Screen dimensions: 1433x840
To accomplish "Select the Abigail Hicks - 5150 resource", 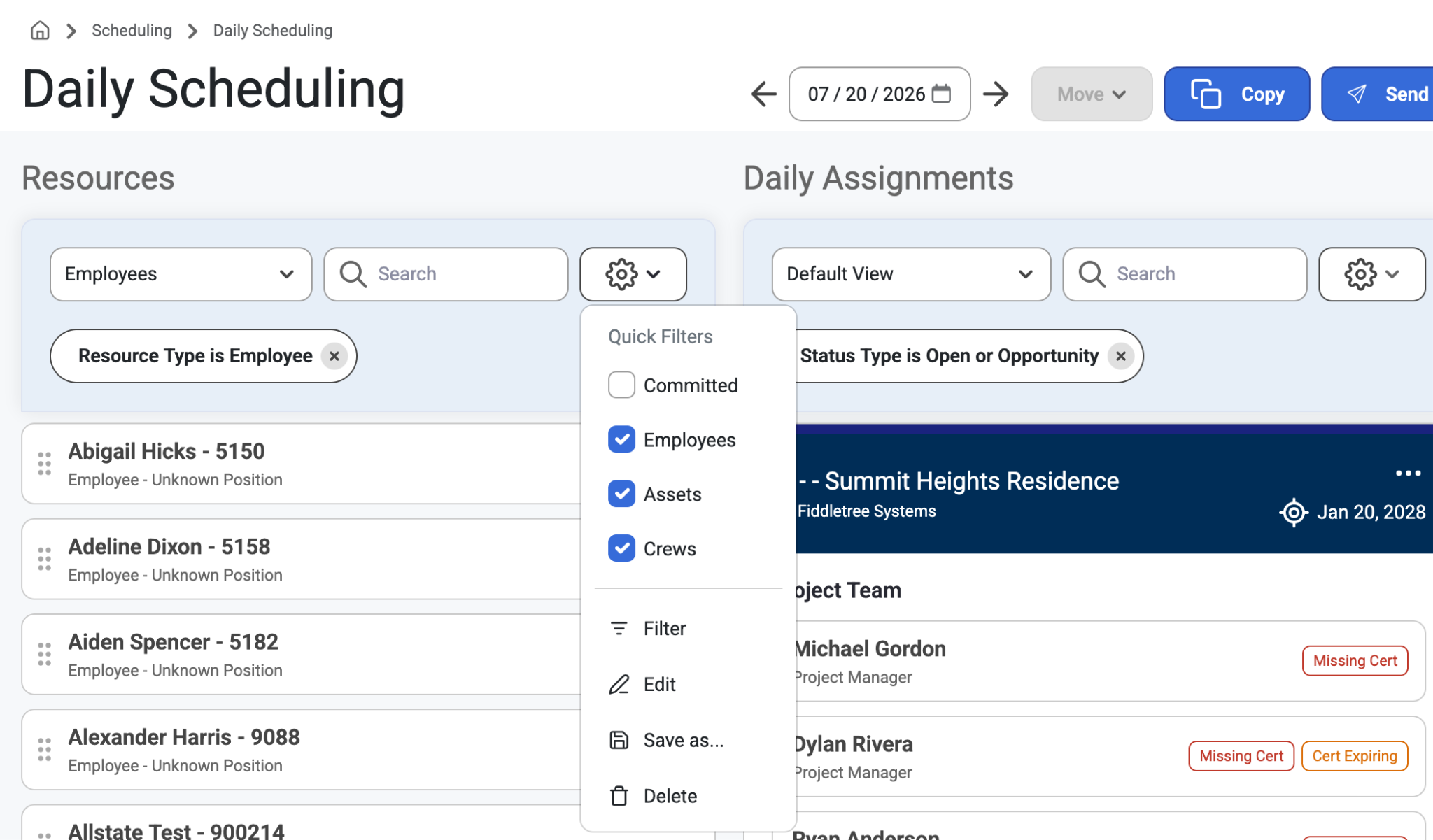I will [x=302, y=464].
